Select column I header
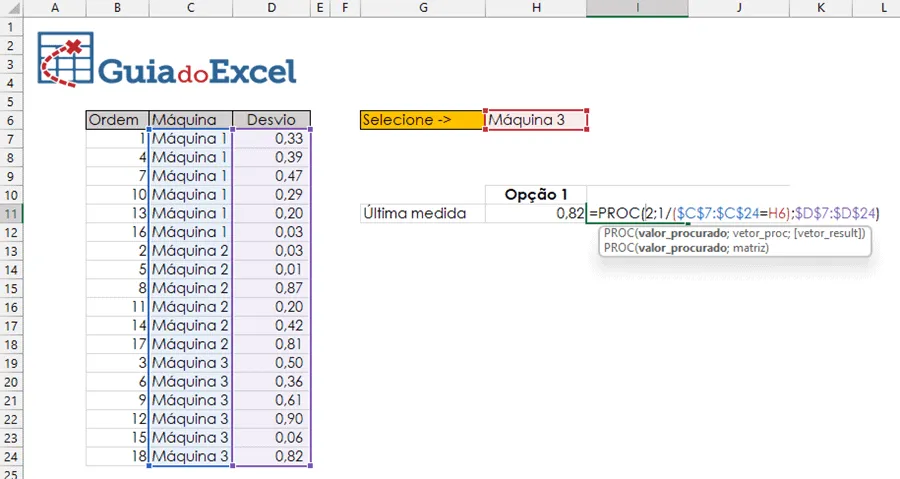This screenshot has height=479, width=900. tap(637, 8)
